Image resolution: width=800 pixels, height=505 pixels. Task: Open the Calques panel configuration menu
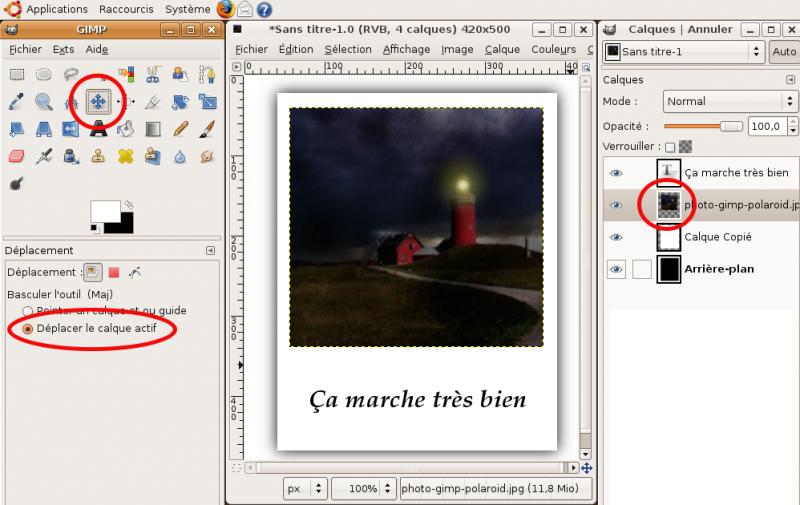pos(790,80)
